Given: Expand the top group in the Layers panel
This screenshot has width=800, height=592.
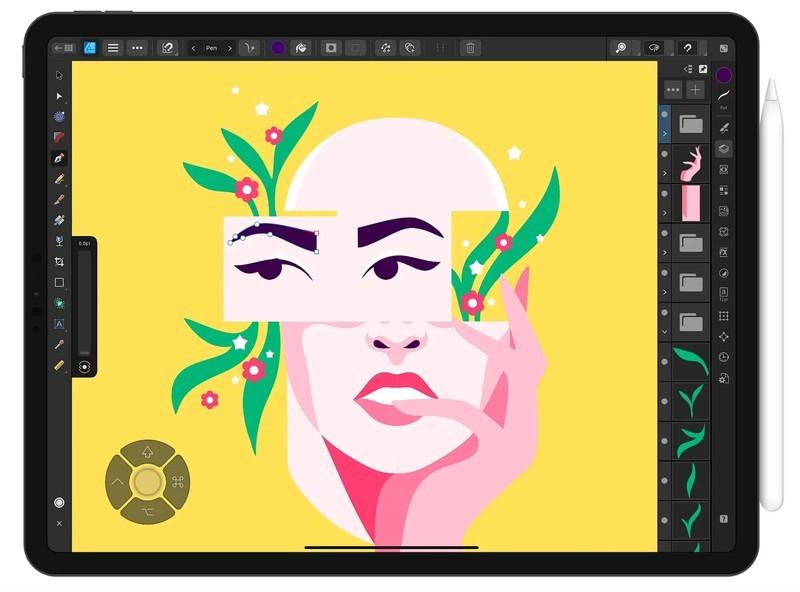Looking at the screenshot, I should (665, 133).
